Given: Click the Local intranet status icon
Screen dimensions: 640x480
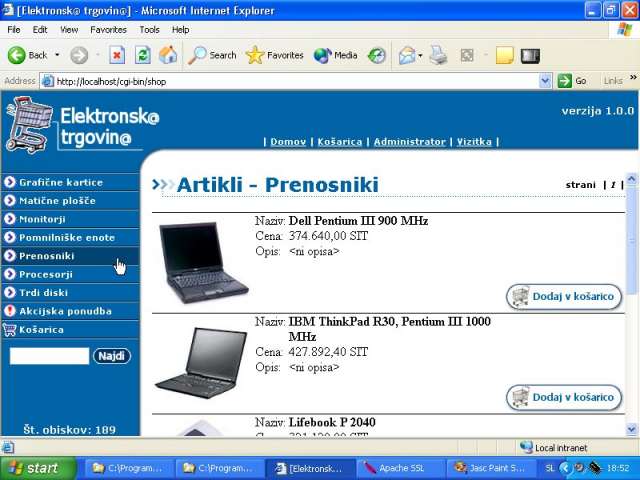Looking at the screenshot, I should [526, 447].
